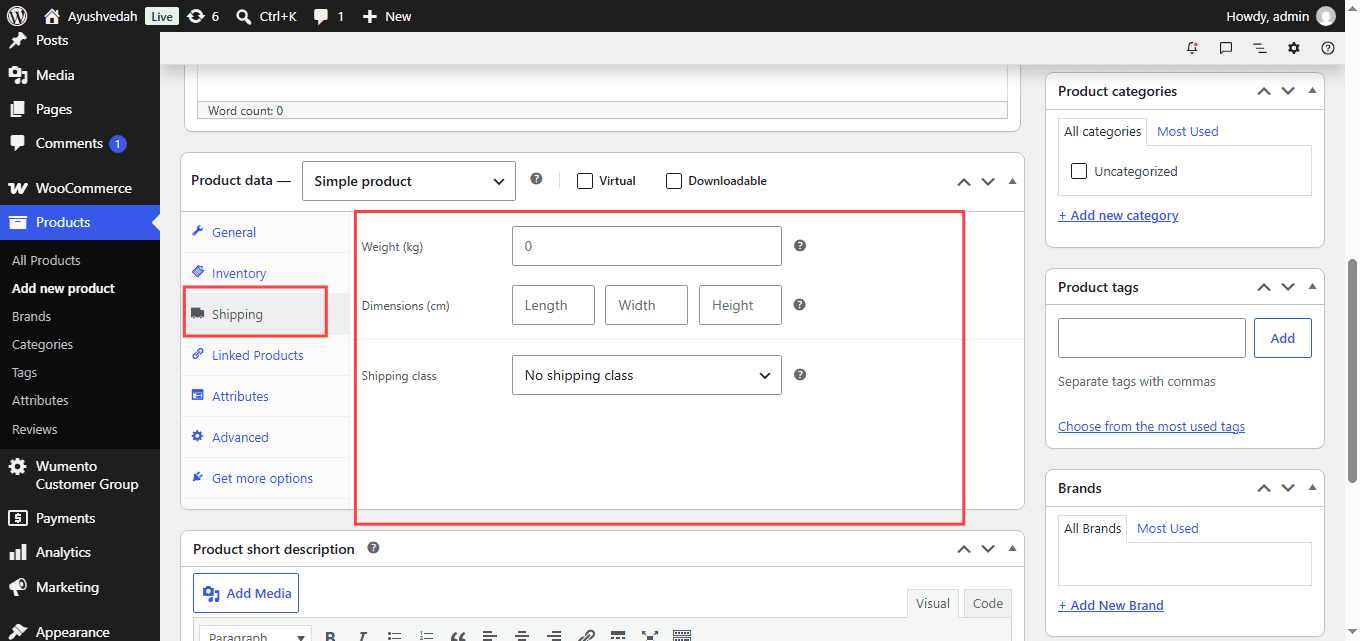1360x641 pixels.
Task: Open the settings gear icon
Action: (1294, 48)
